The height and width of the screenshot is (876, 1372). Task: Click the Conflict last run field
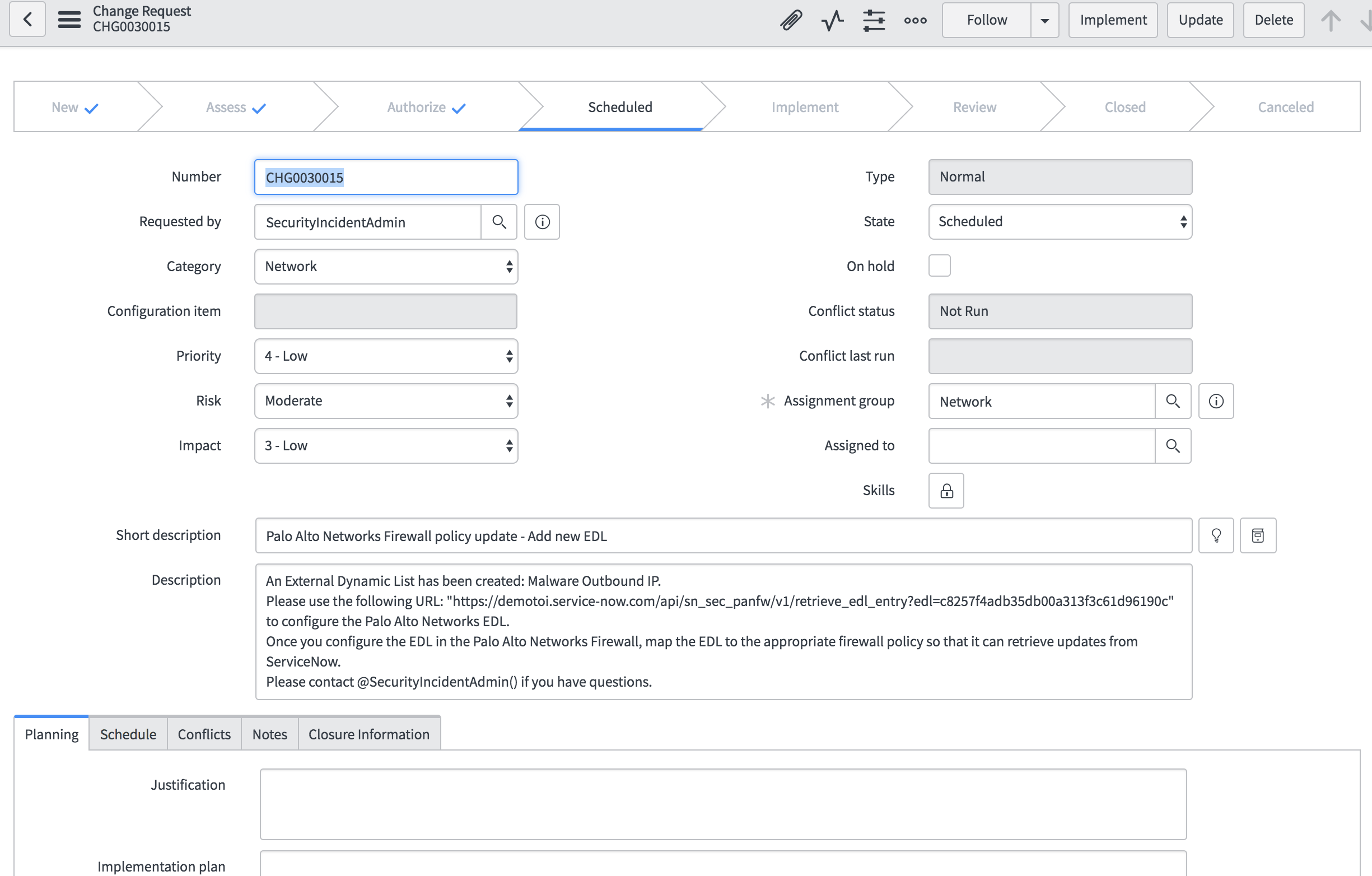coord(1060,356)
